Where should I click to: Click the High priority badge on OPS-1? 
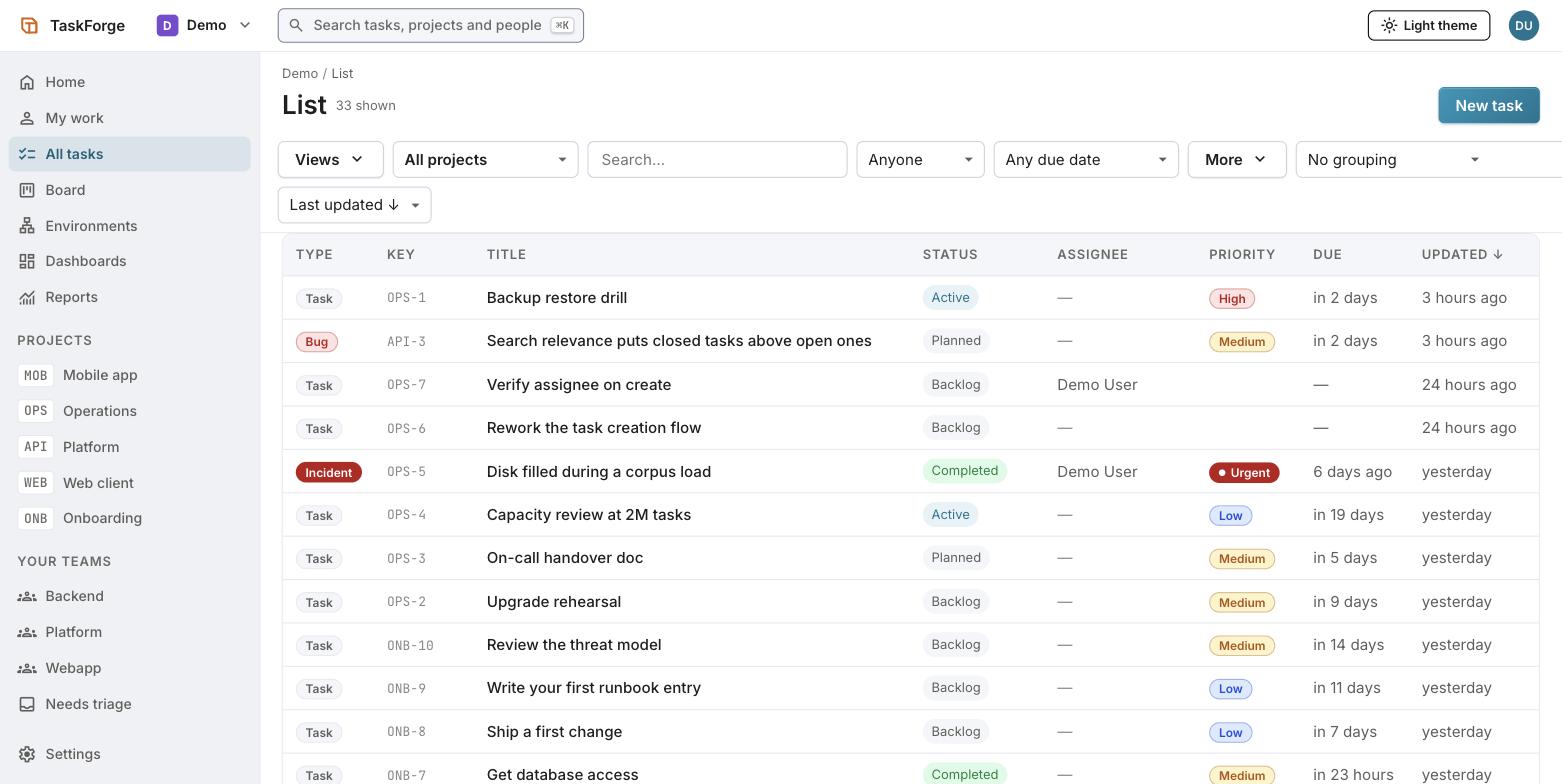(x=1232, y=298)
